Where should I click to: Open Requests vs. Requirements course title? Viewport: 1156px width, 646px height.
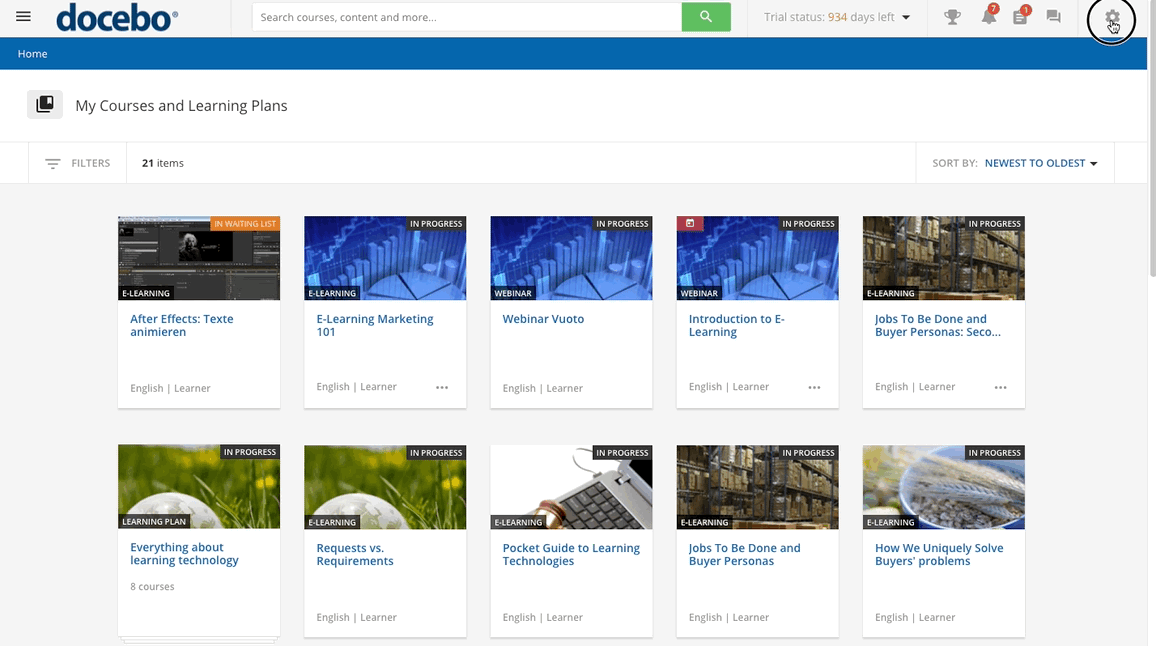pyautogui.click(x=355, y=555)
